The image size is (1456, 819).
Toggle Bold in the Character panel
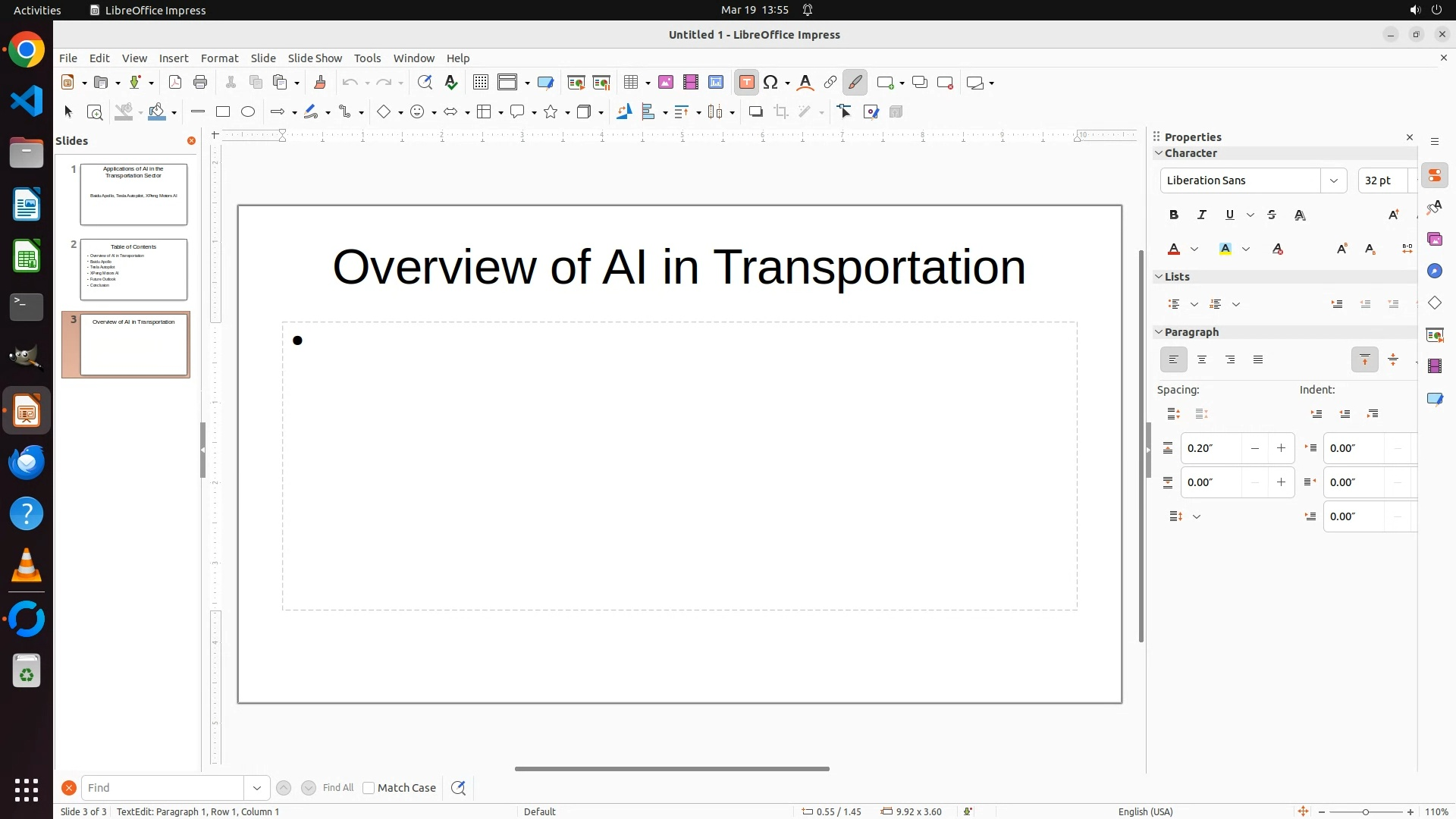tap(1174, 215)
